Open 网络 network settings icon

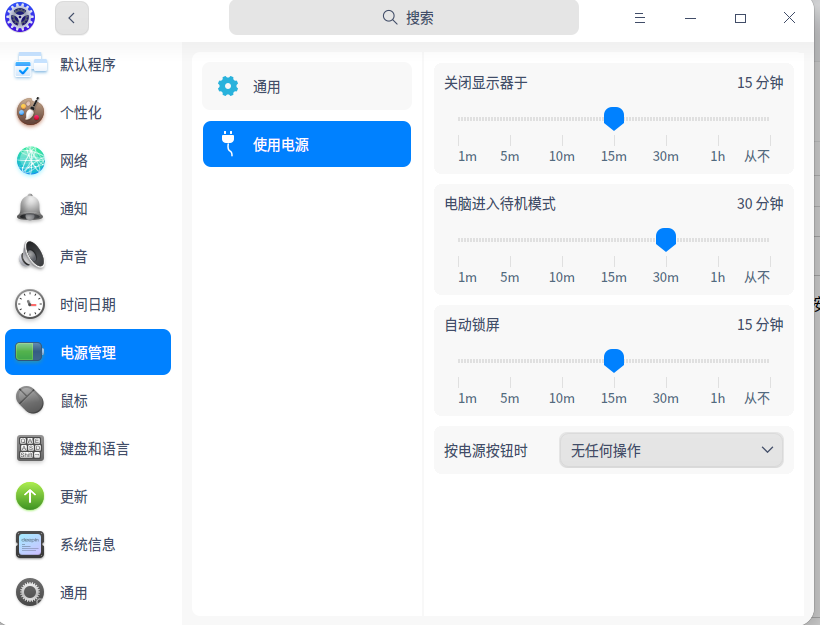pos(31,161)
